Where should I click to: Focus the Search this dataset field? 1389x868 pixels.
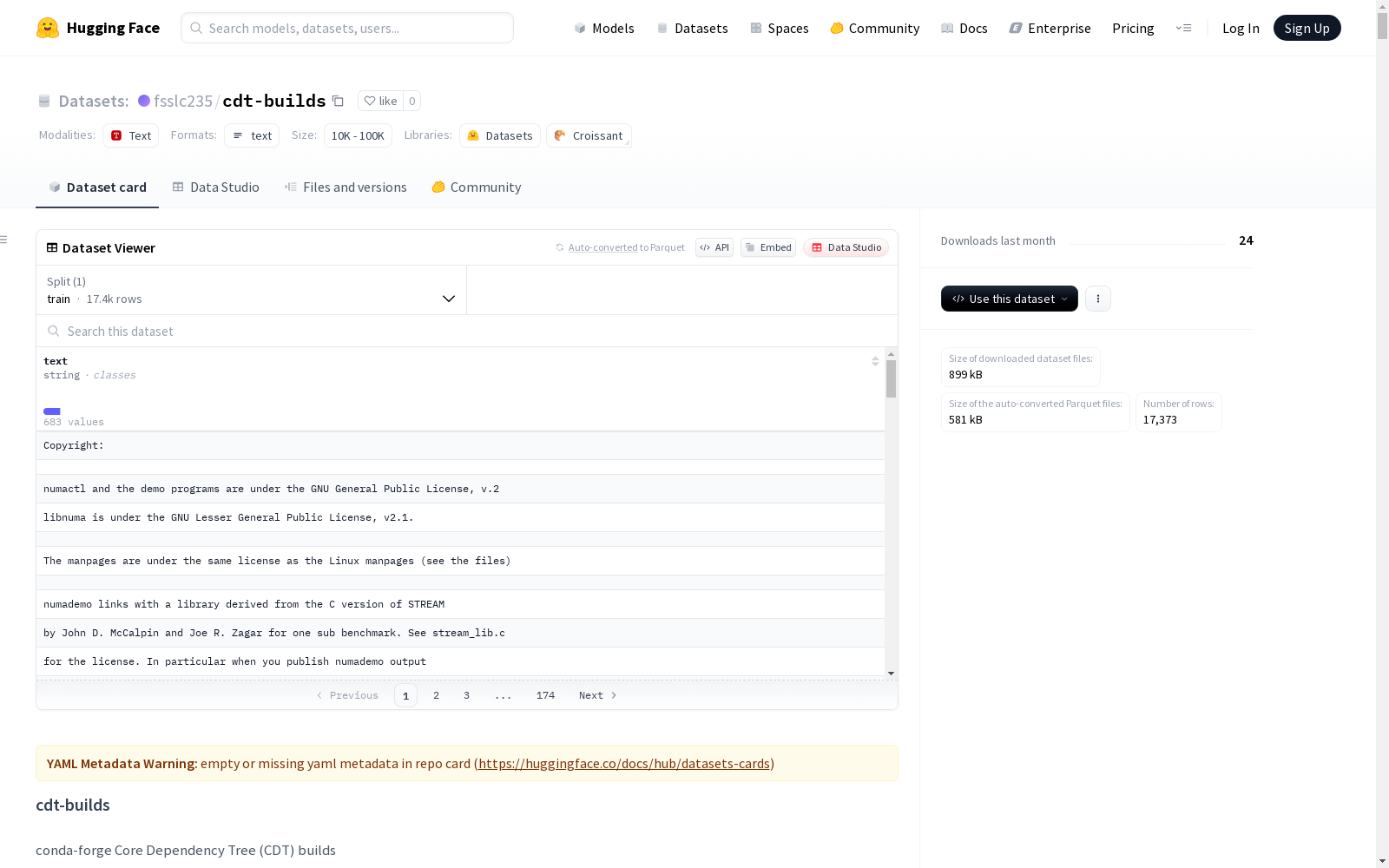467,331
